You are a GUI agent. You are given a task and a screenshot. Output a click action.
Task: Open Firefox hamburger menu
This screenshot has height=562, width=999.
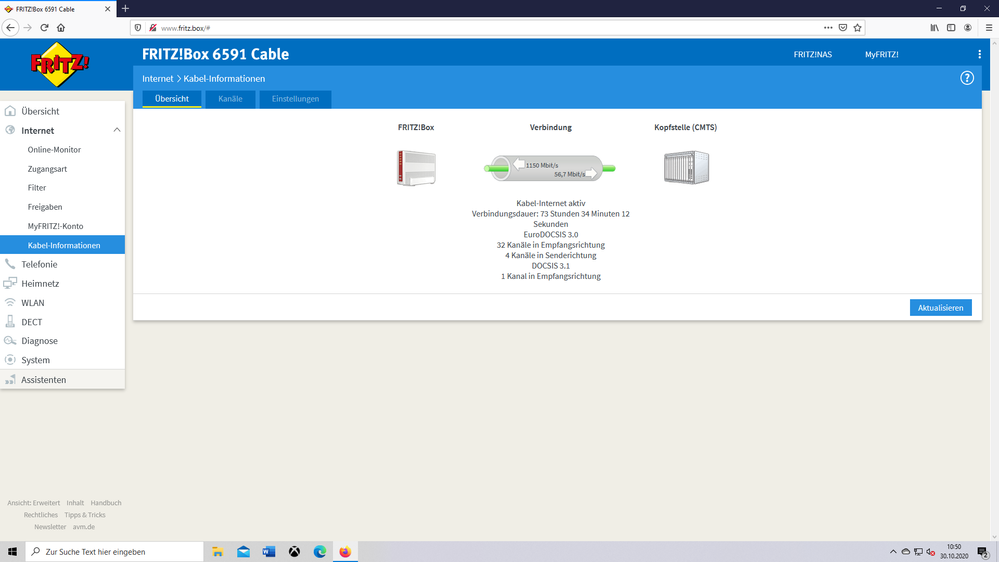click(x=989, y=27)
